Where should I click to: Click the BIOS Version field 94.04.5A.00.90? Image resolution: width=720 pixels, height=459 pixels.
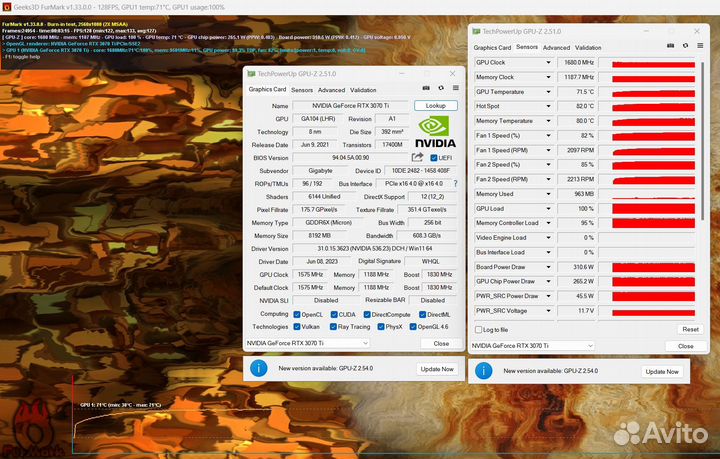click(350, 157)
